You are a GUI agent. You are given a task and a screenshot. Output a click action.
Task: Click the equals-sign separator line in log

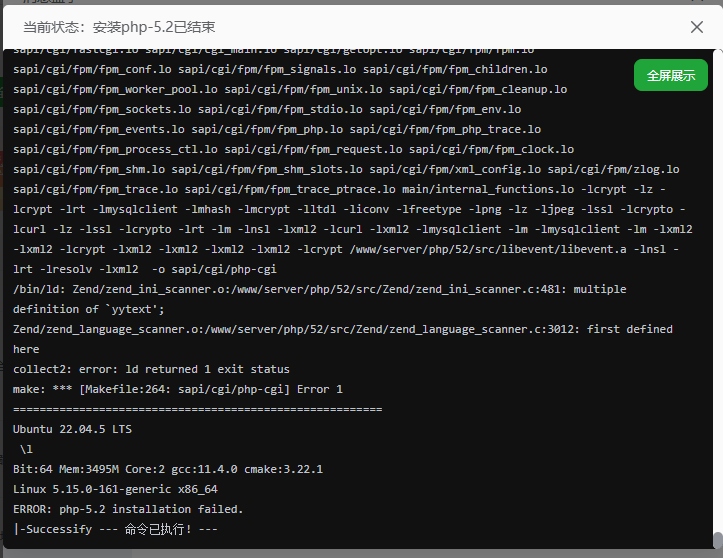(198, 409)
